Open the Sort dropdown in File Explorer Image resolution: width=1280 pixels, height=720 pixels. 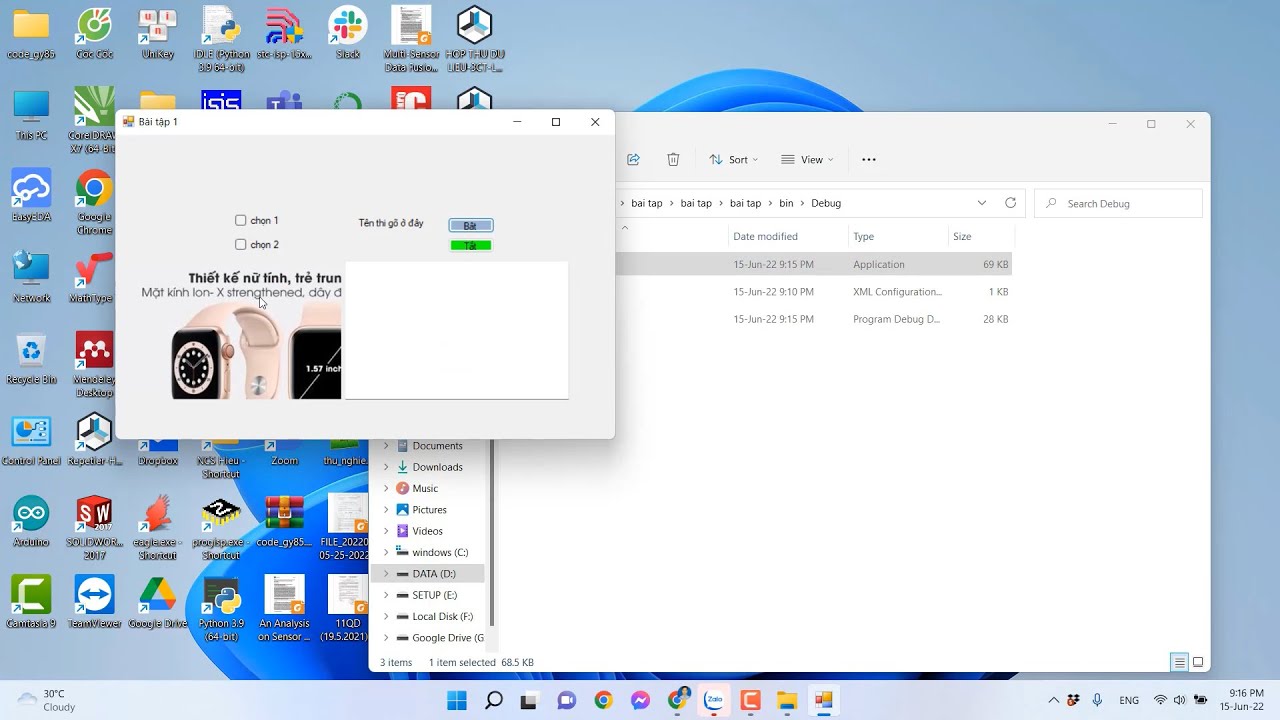[x=733, y=159]
